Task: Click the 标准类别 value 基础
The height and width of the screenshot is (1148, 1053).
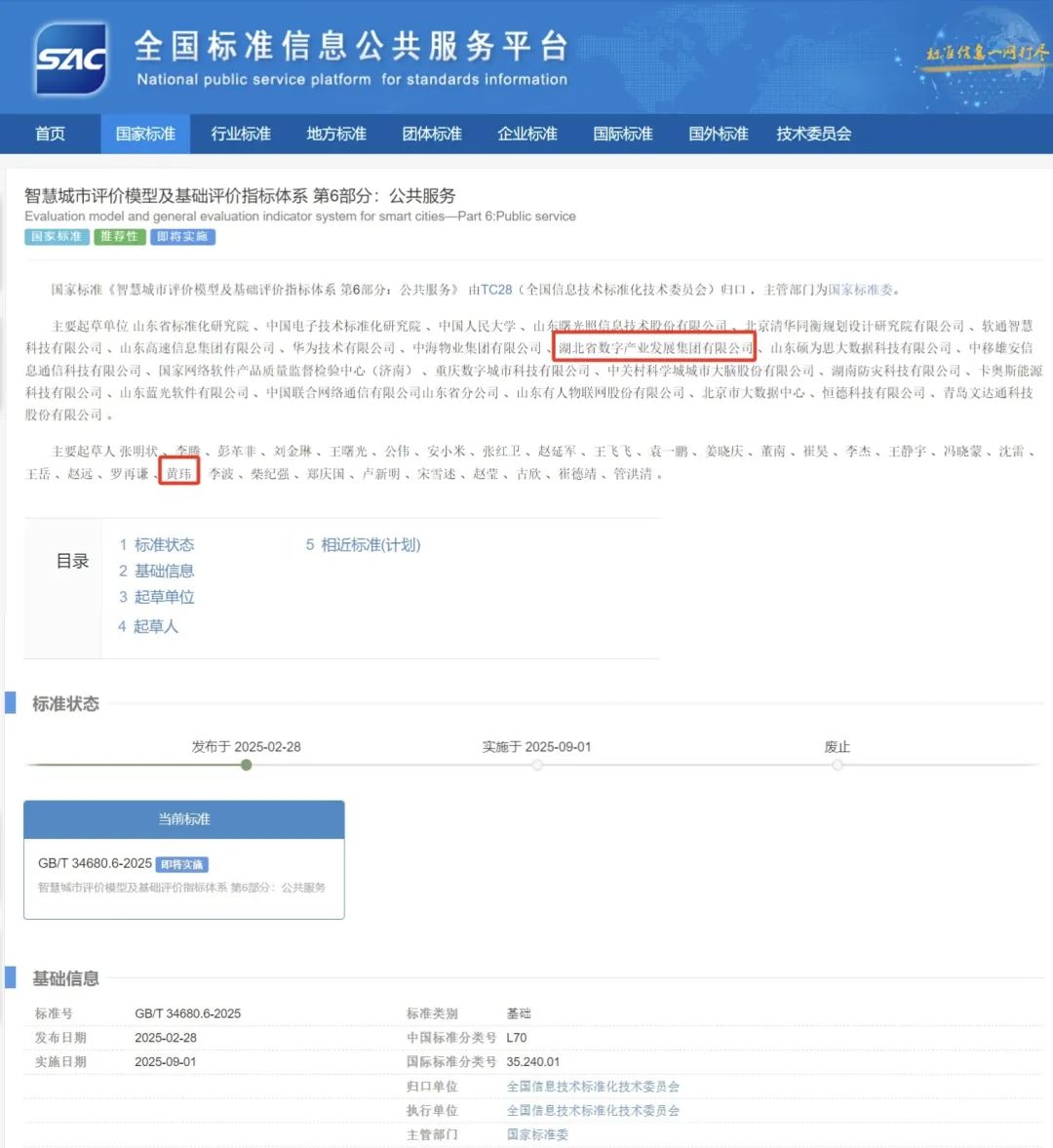Action: point(519,1014)
